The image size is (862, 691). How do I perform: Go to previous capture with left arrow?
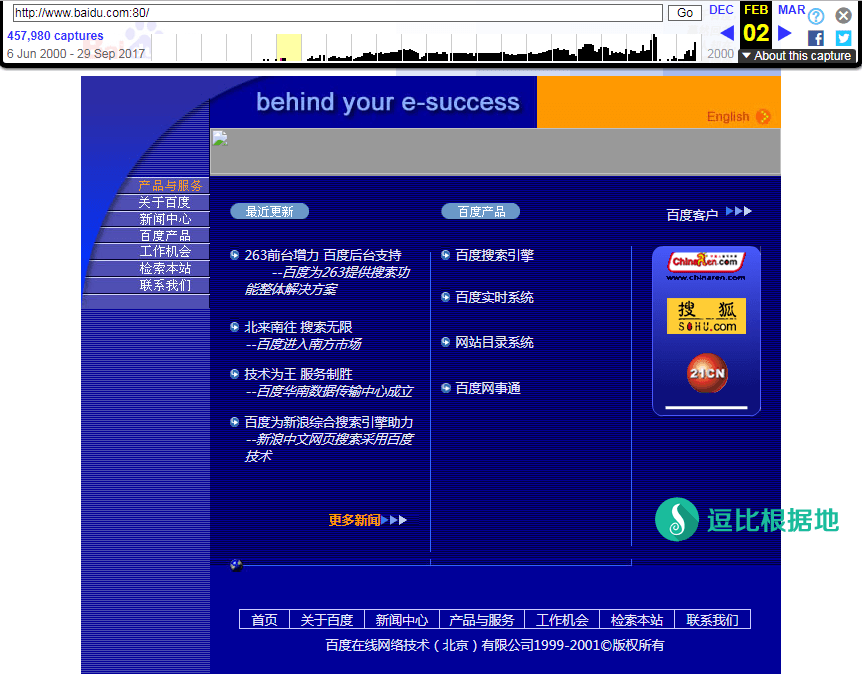click(x=727, y=33)
